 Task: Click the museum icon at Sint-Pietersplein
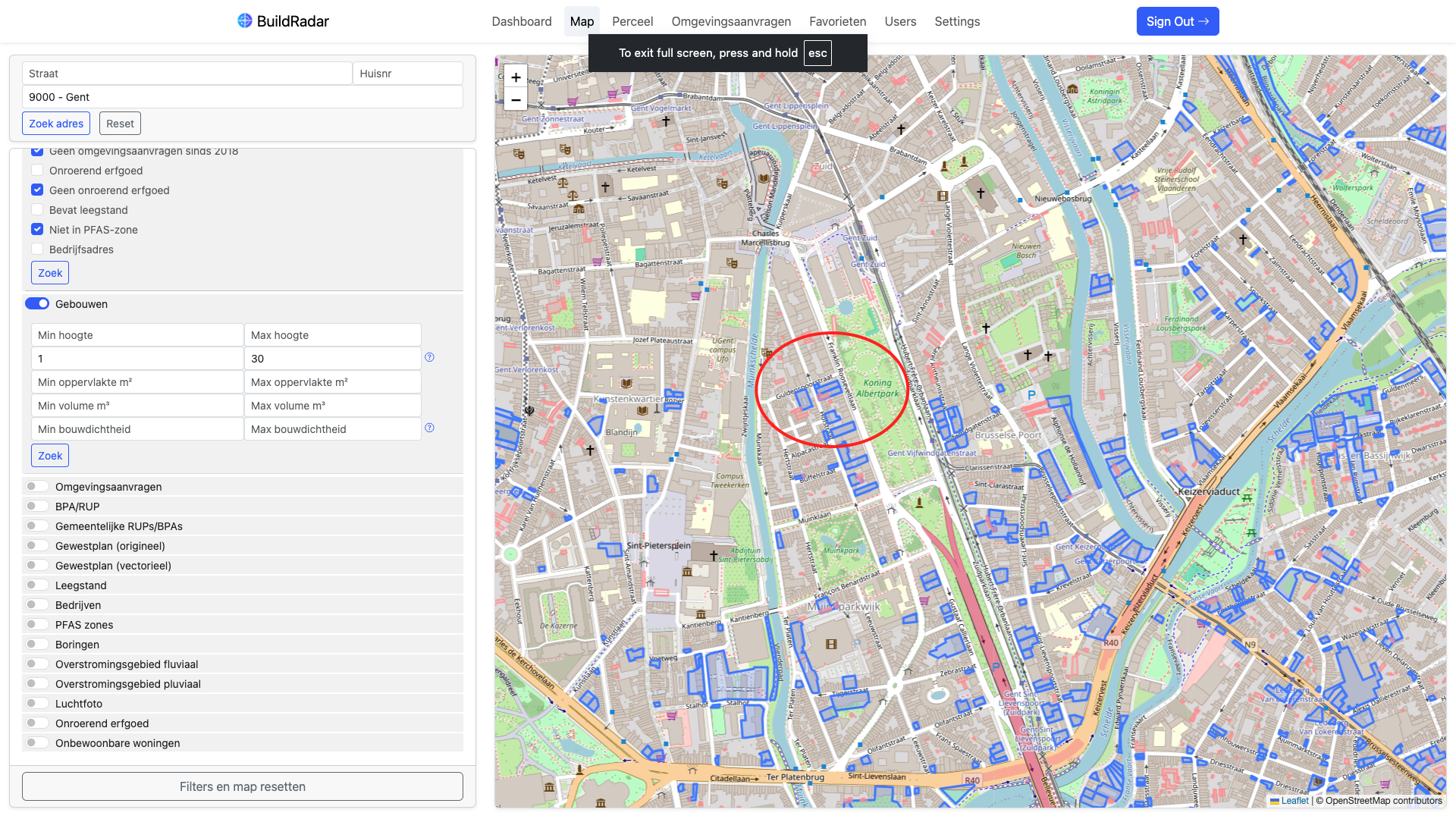click(687, 571)
